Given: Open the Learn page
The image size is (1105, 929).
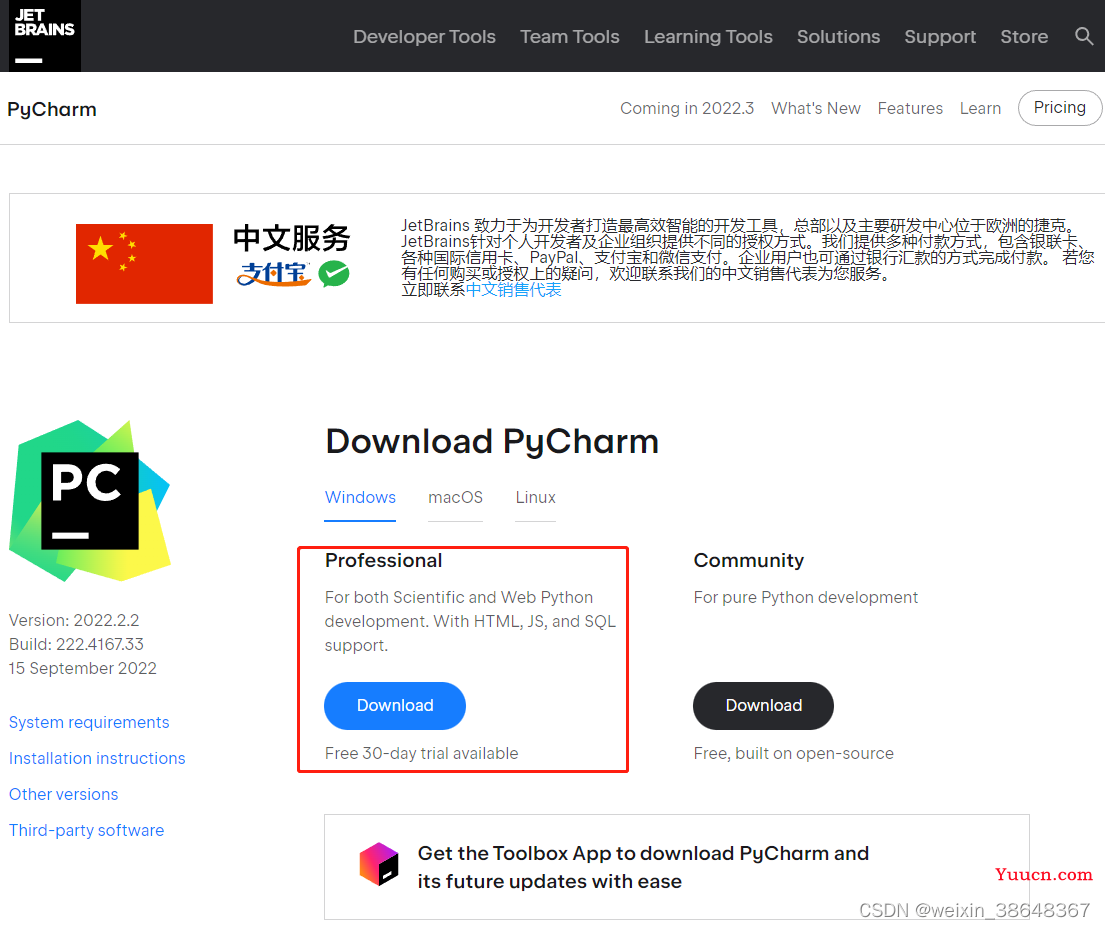Looking at the screenshot, I should point(980,108).
